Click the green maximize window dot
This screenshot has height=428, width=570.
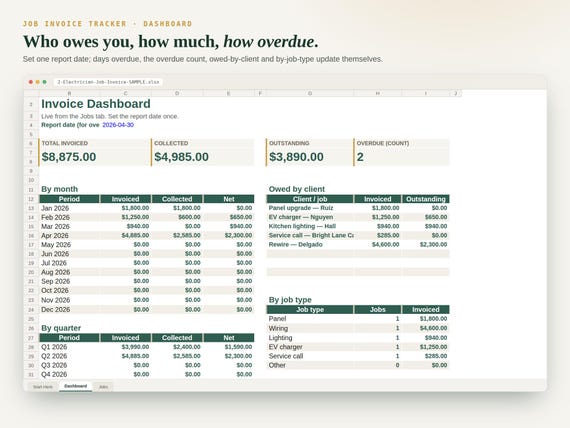44,82
